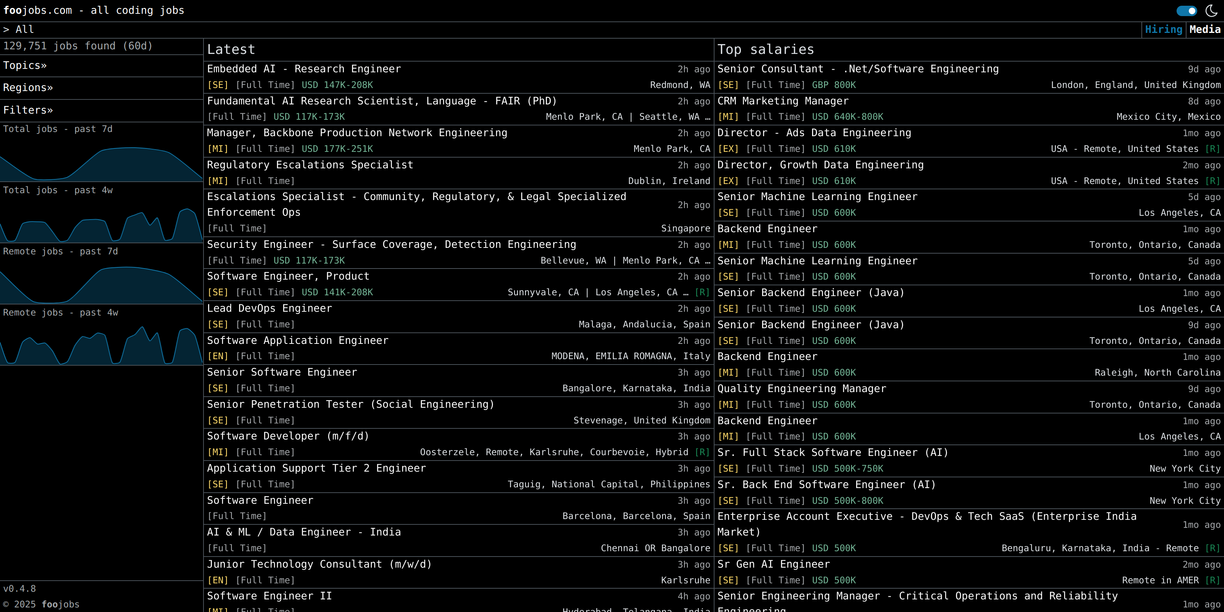Expand the Regions» section
The width and height of the screenshot is (1224, 612).
pos(28,88)
